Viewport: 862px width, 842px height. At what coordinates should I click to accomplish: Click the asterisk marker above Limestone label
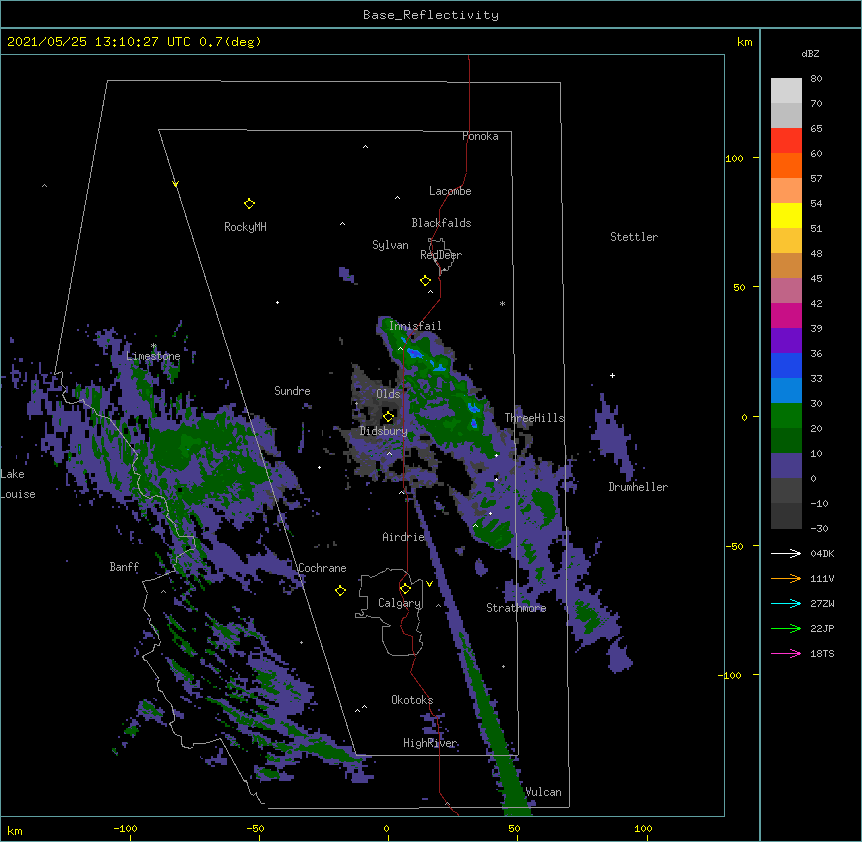(154, 346)
